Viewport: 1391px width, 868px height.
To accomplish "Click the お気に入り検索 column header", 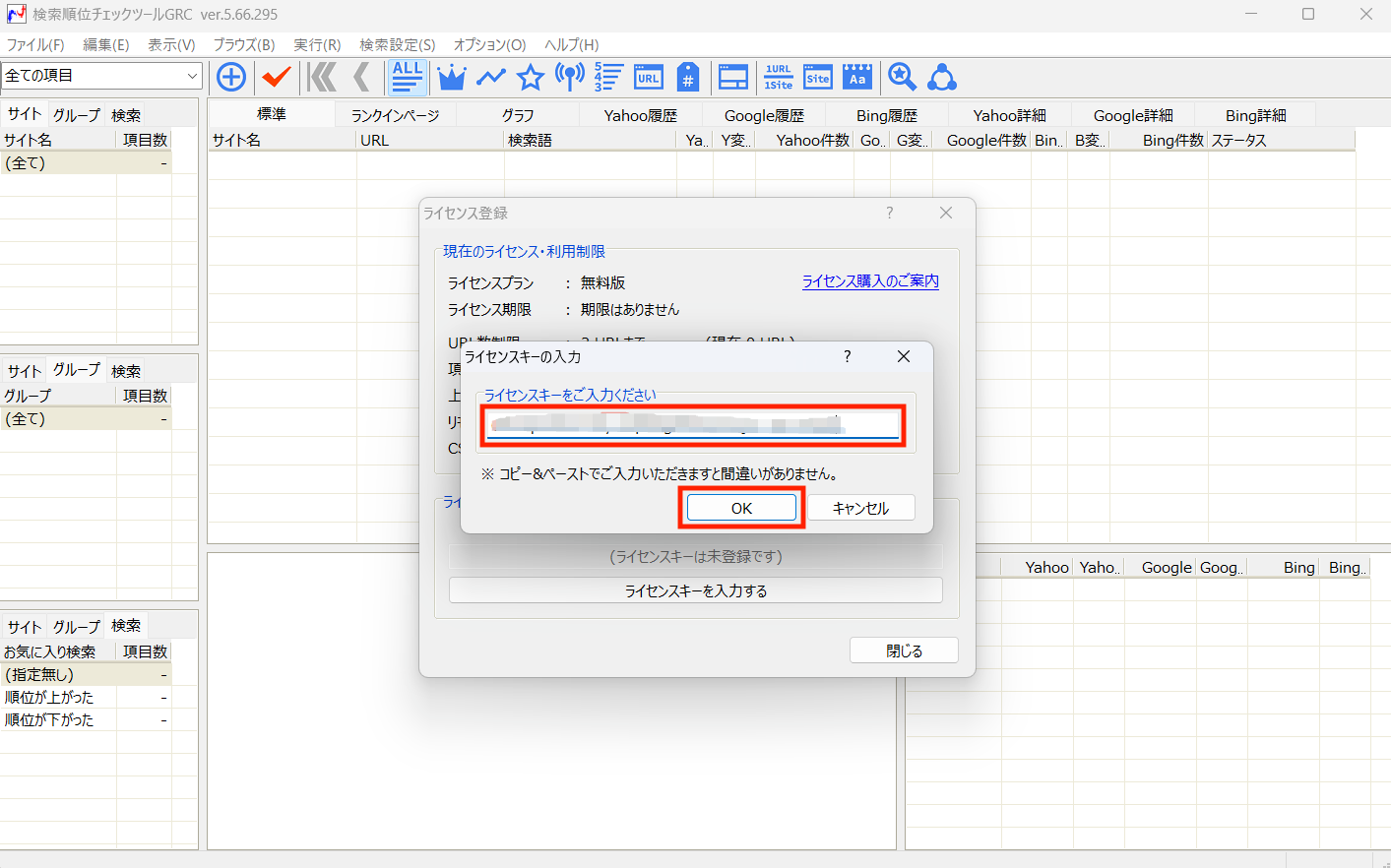I will click(x=58, y=651).
